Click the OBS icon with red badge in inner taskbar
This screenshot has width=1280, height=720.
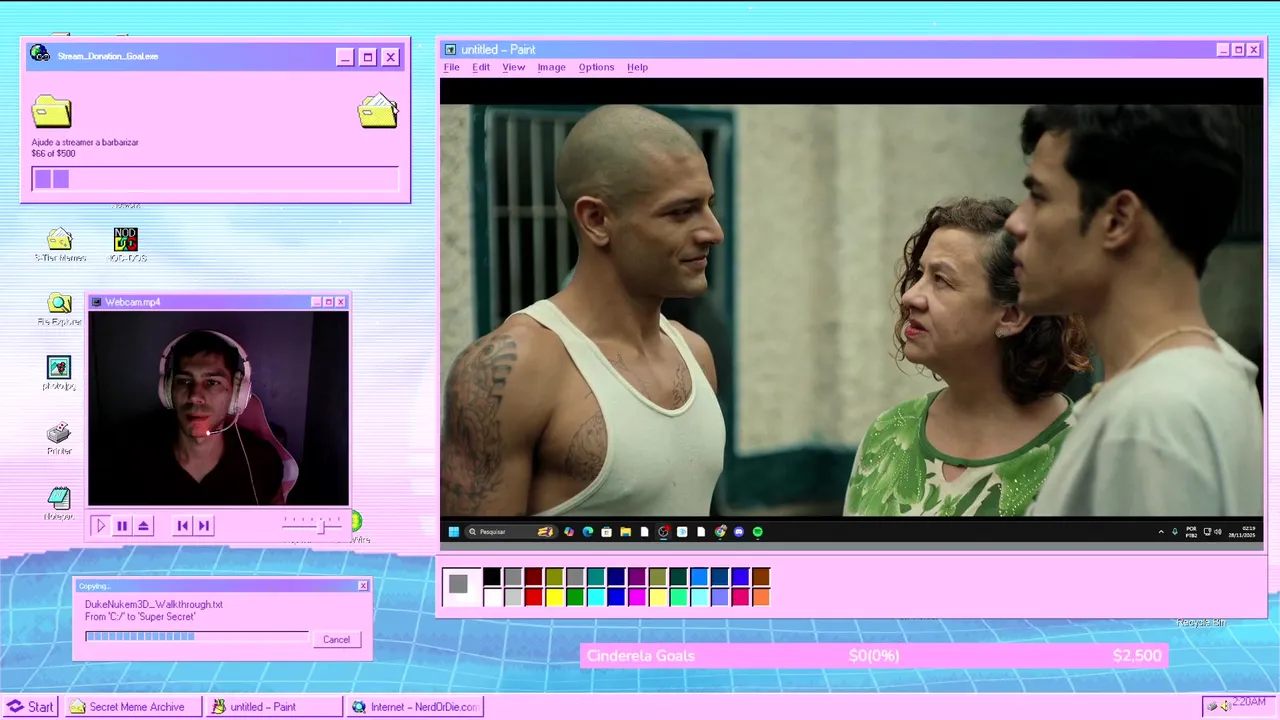(663, 532)
